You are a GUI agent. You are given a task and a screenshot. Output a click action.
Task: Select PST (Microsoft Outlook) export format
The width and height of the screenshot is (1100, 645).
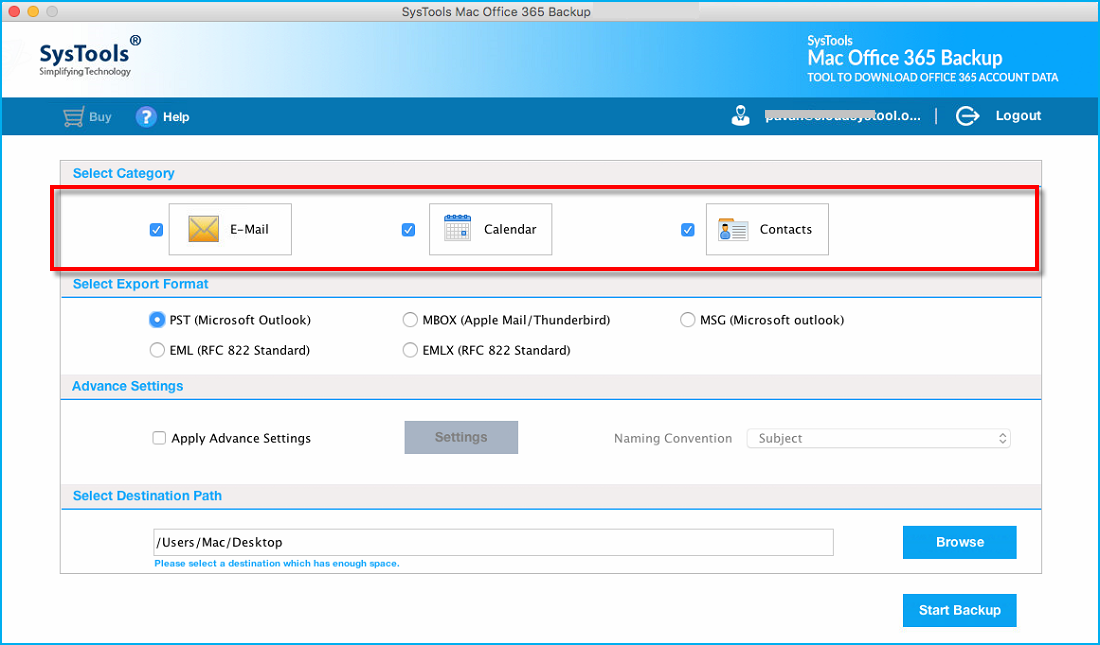[157, 320]
